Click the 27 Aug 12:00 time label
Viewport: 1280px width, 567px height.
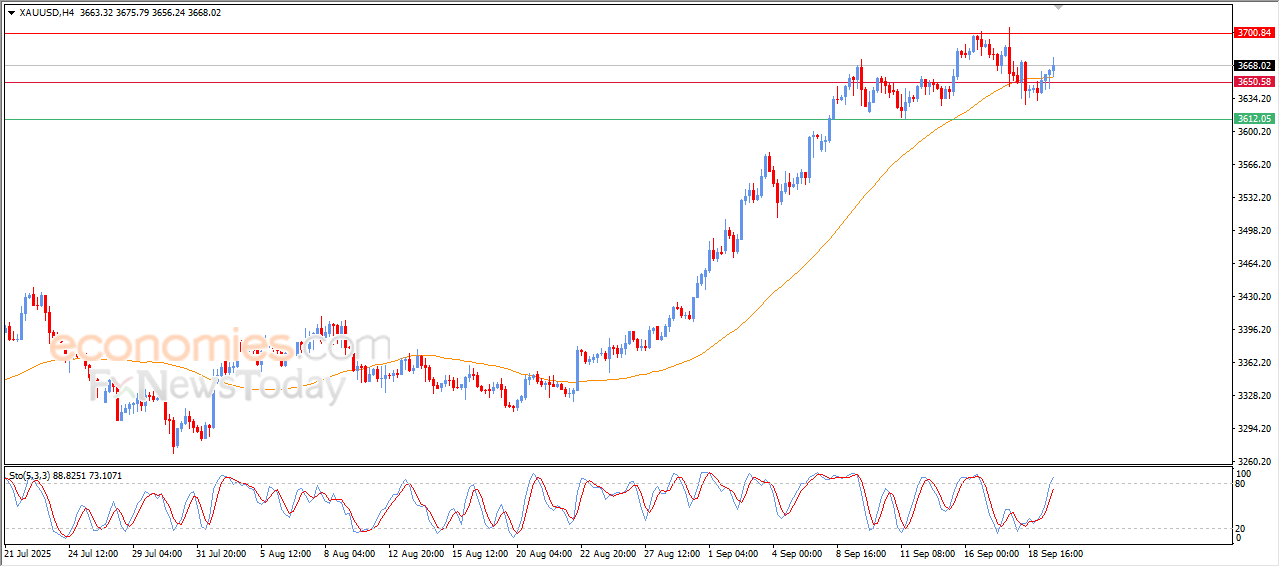click(x=672, y=553)
